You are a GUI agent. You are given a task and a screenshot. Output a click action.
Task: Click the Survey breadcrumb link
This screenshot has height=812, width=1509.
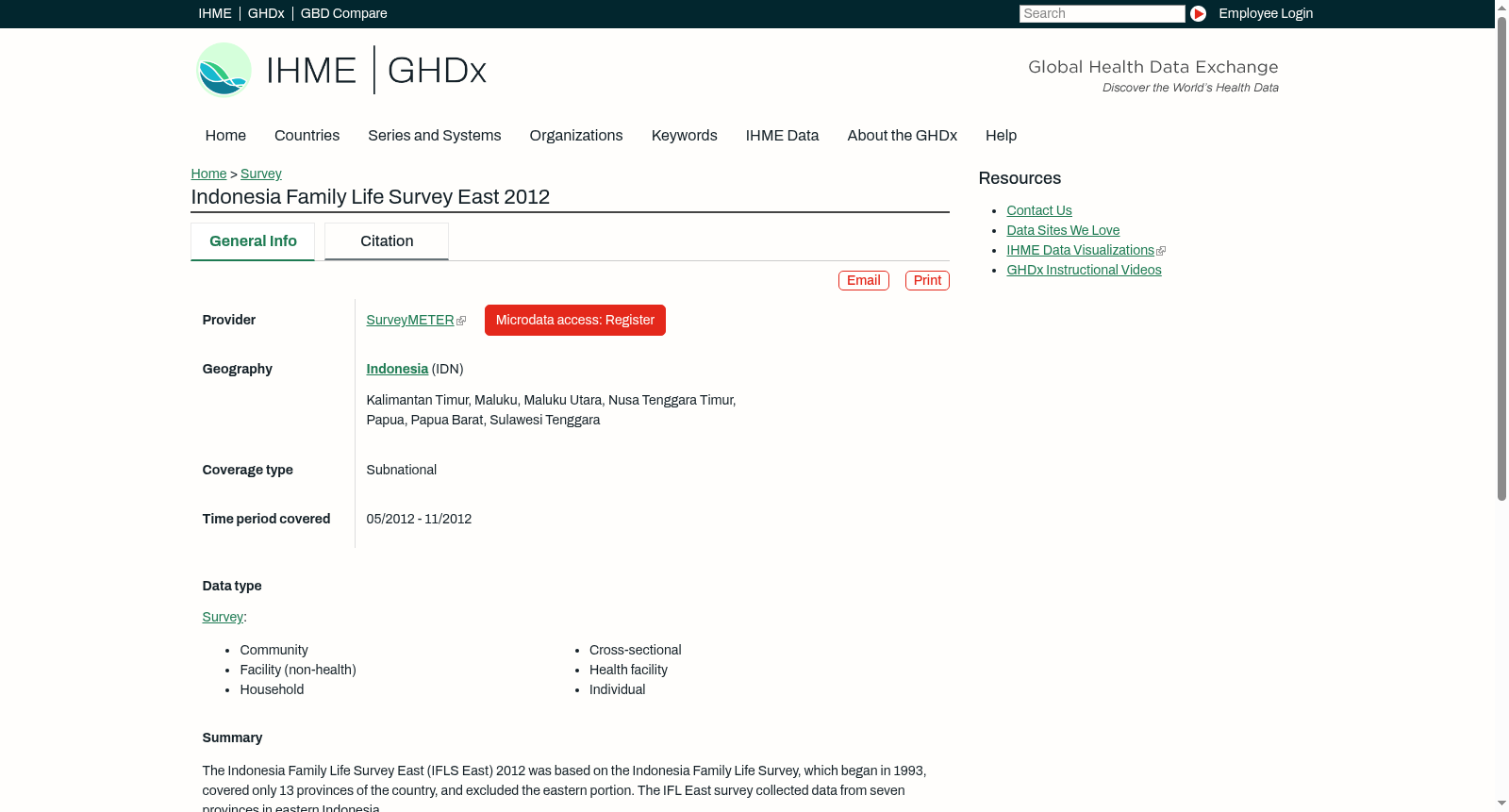[x=261, y=174]
